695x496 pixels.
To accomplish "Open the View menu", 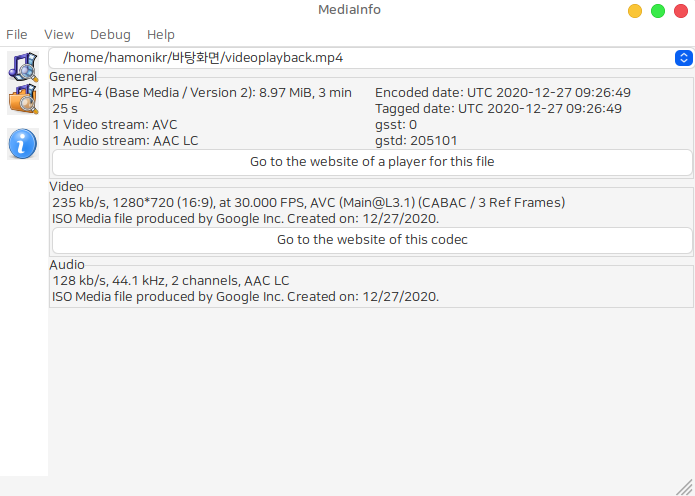I will tap(59, 34).
